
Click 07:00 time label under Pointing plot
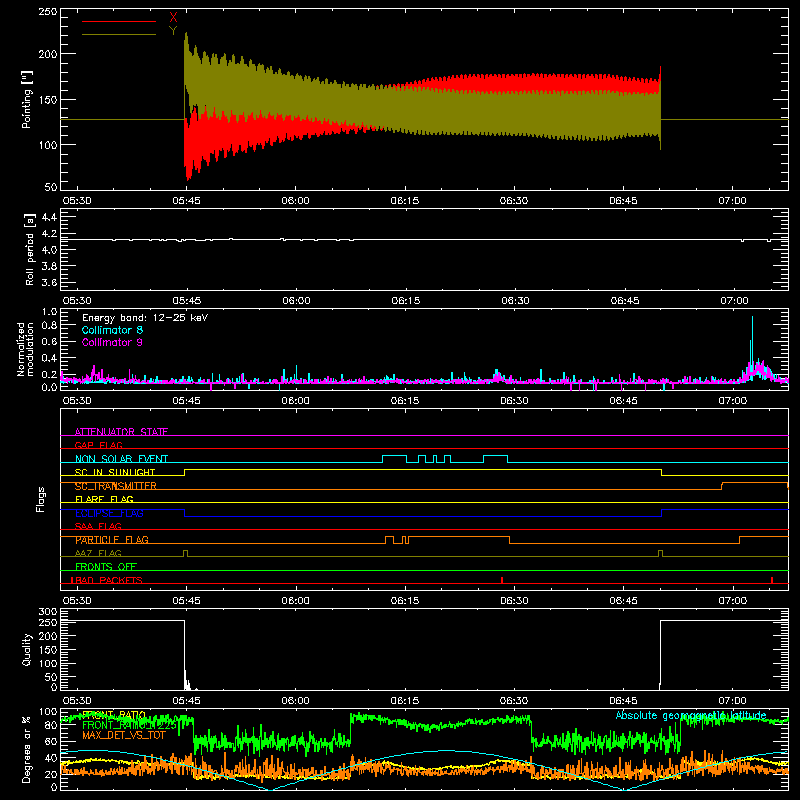point(732,201)
